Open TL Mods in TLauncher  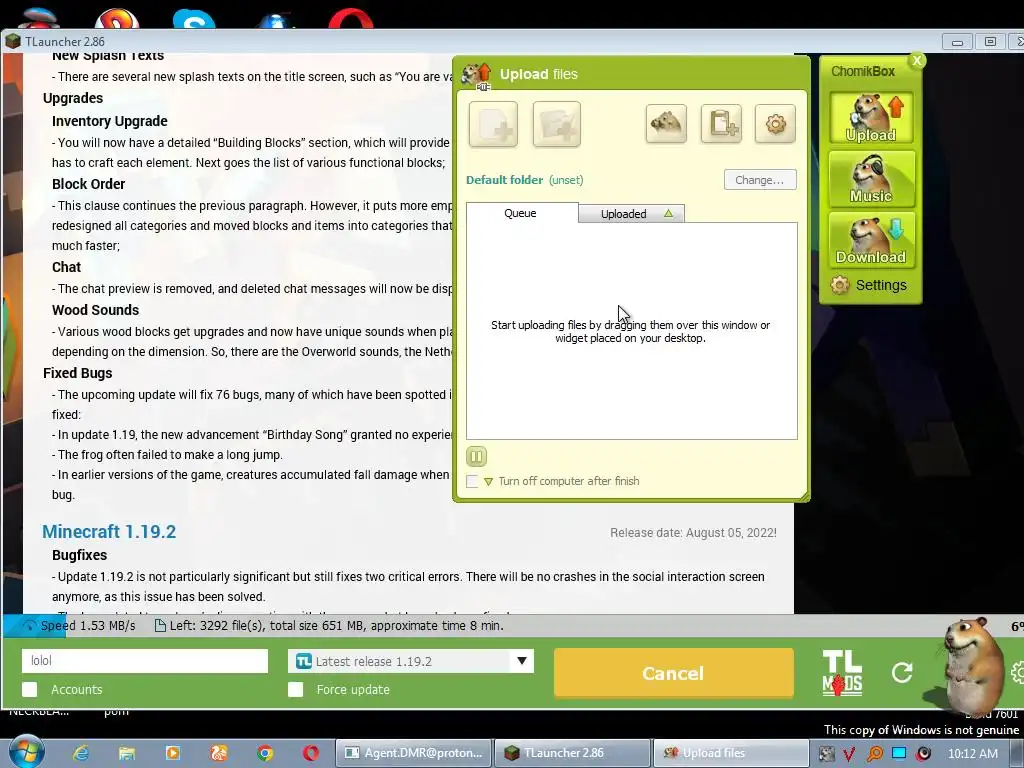842,673
